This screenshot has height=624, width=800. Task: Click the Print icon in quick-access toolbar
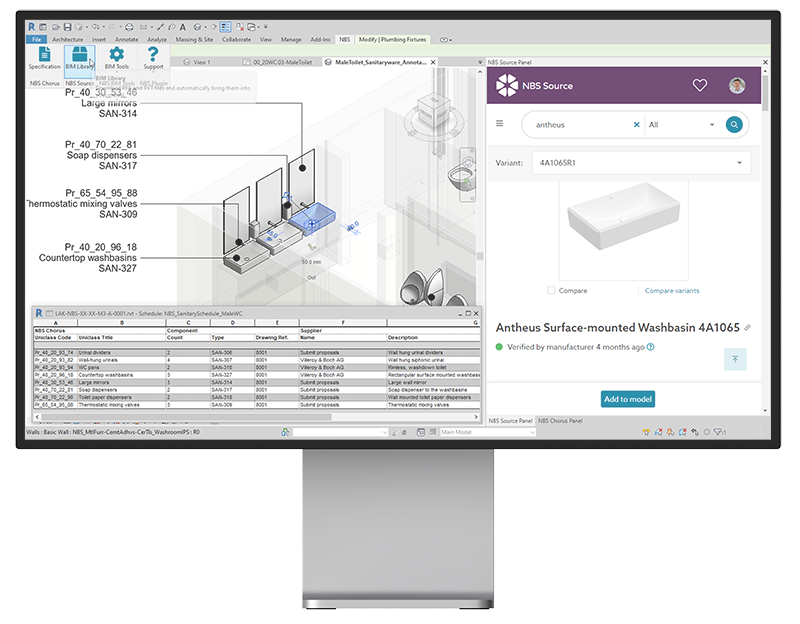click(129, 27)
